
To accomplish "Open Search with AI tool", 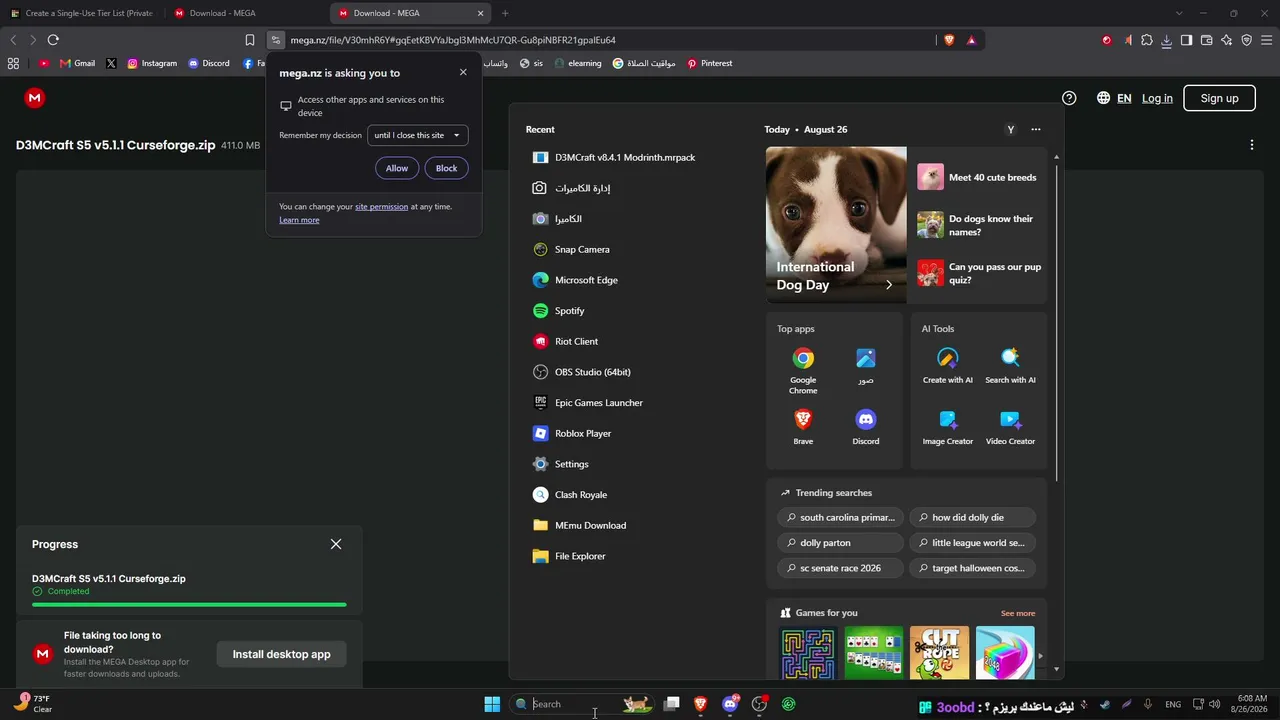I will point(1011,366).
